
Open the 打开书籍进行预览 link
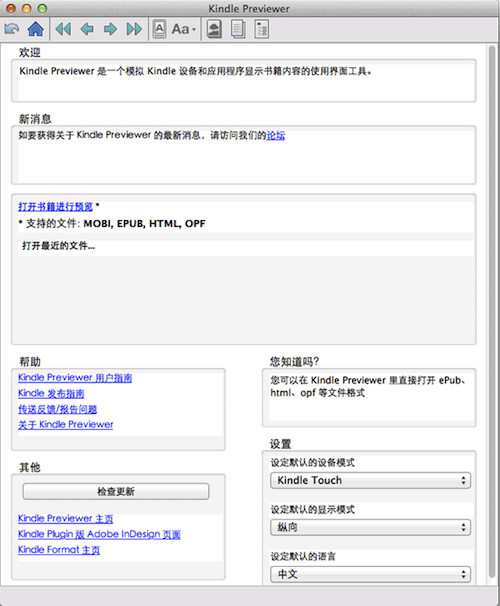point(56,207)
